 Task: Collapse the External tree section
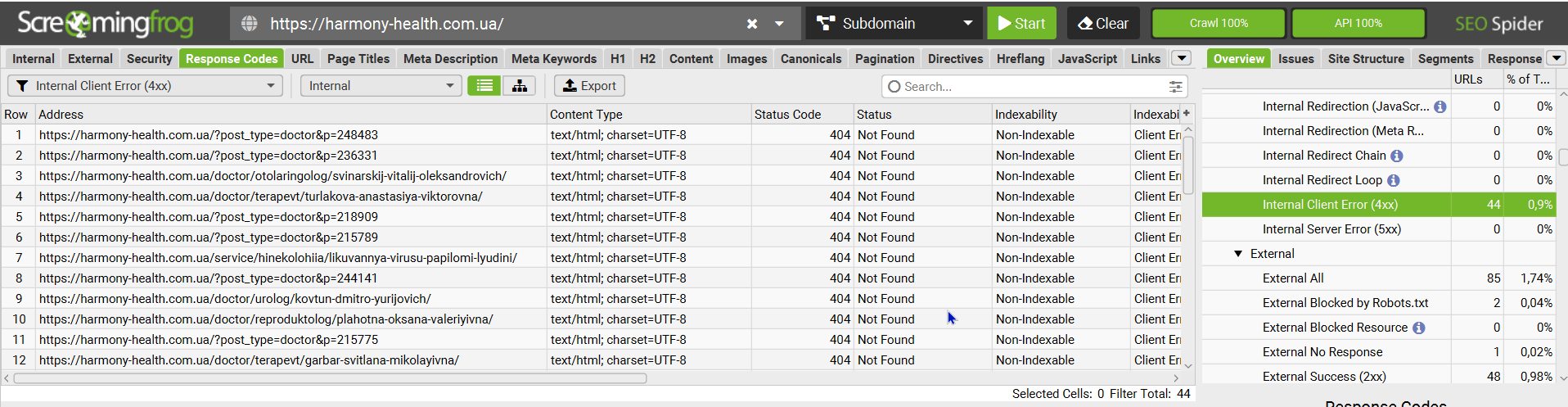(1238, 254)
